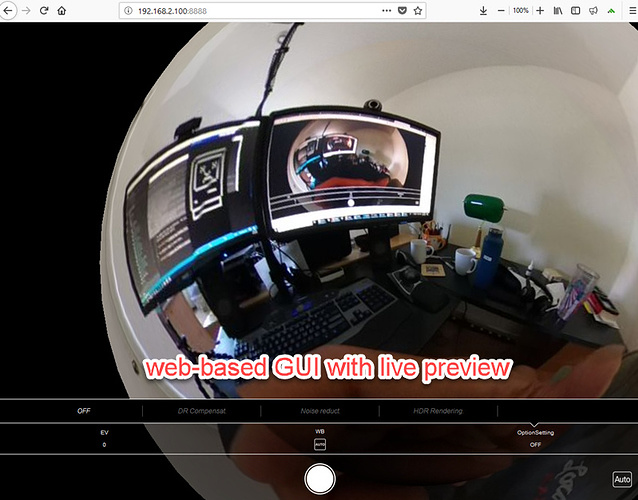Open the Library bookshelf icon
This screenshot has width=638, height=500.
558,11
